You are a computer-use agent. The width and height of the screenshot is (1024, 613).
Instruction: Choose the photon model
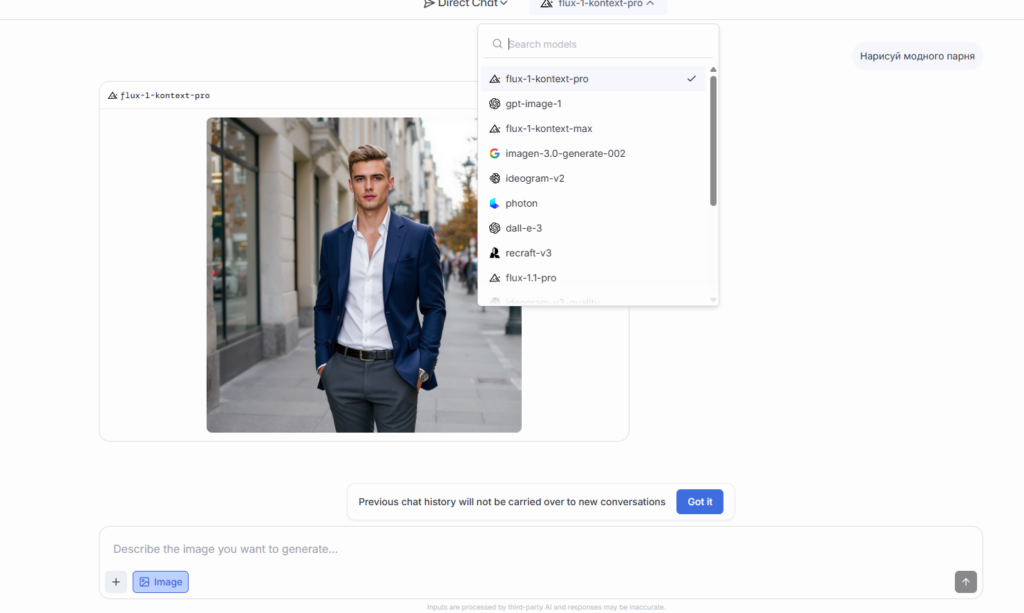click(x=593, y=203)
